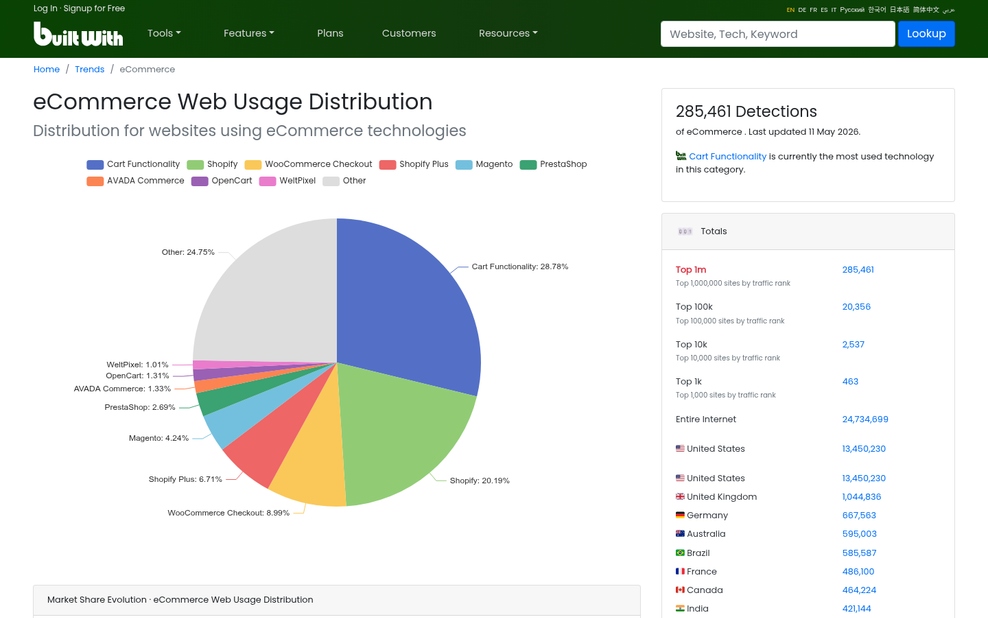This screenshot has height=618, width=988.
Task: Open the 285,461 Top 1m count
Action: point(858,270)
